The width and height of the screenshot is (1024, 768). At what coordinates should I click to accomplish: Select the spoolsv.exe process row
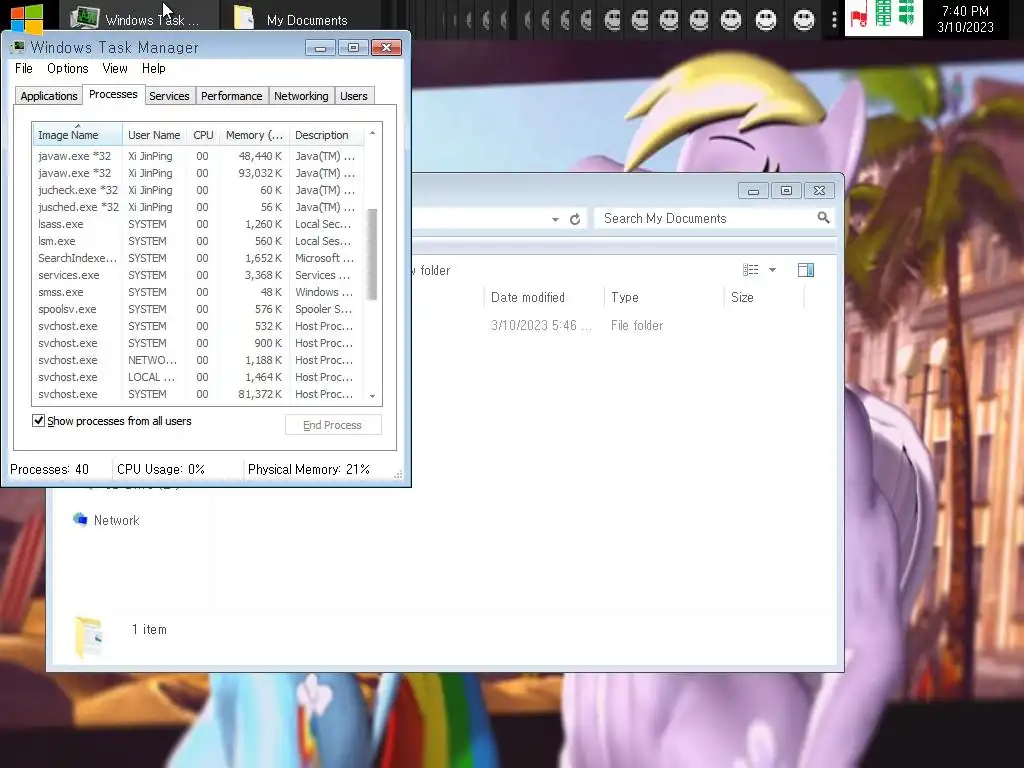(x=199, y=309)
